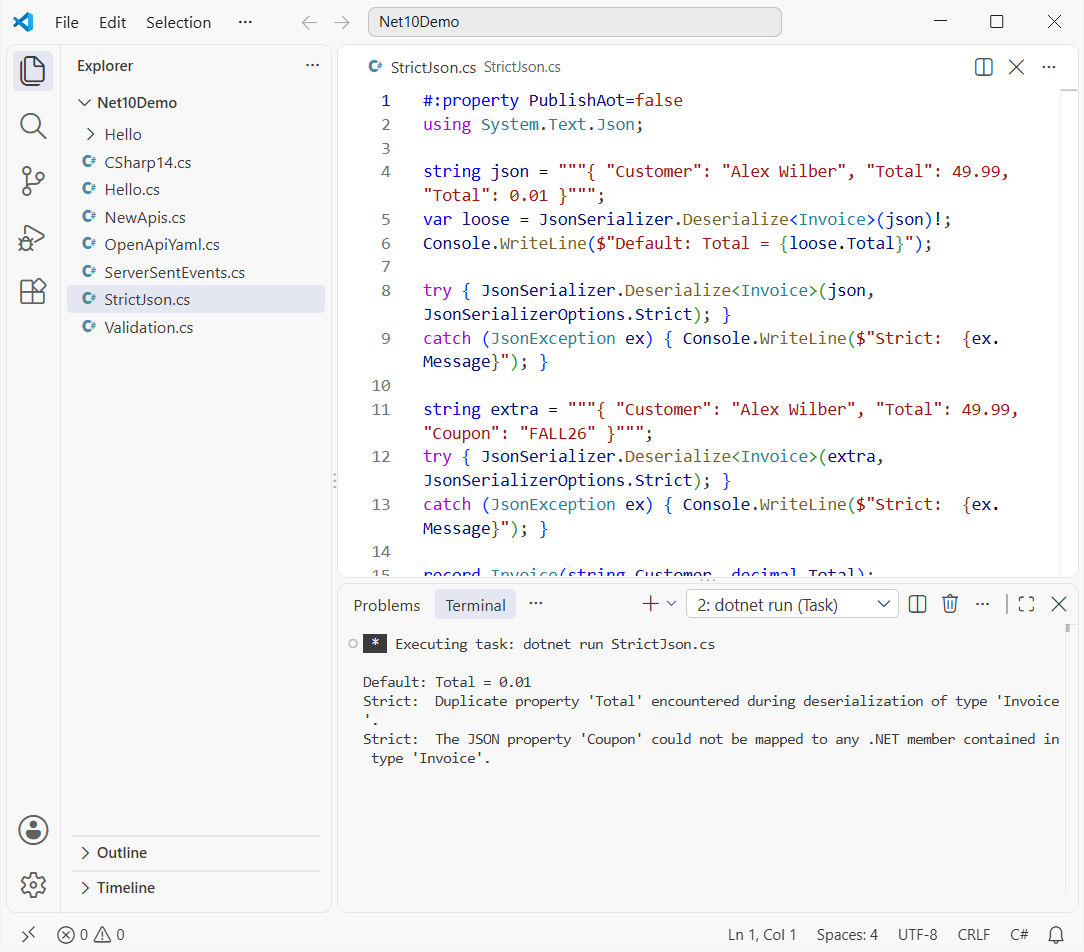Viewport: 1084px width, 952px height.
Task: Kill terminal with the trash icon
Action: [950, 604]
